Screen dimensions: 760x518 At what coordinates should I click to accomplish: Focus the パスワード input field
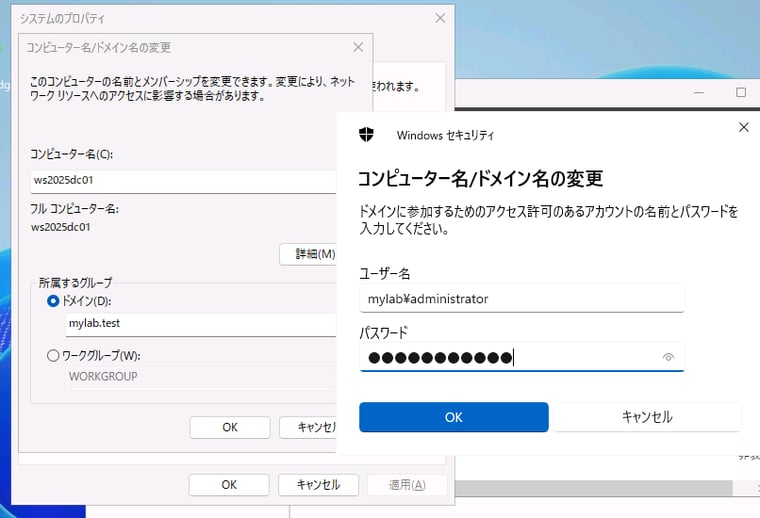pos(522,358)
